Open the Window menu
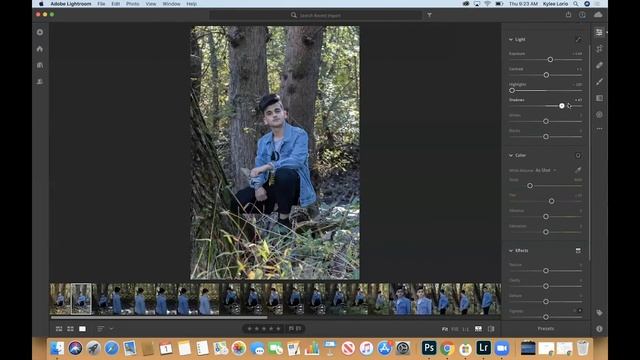The width and height of the screenshot is (640, 360). pos(171,4)
